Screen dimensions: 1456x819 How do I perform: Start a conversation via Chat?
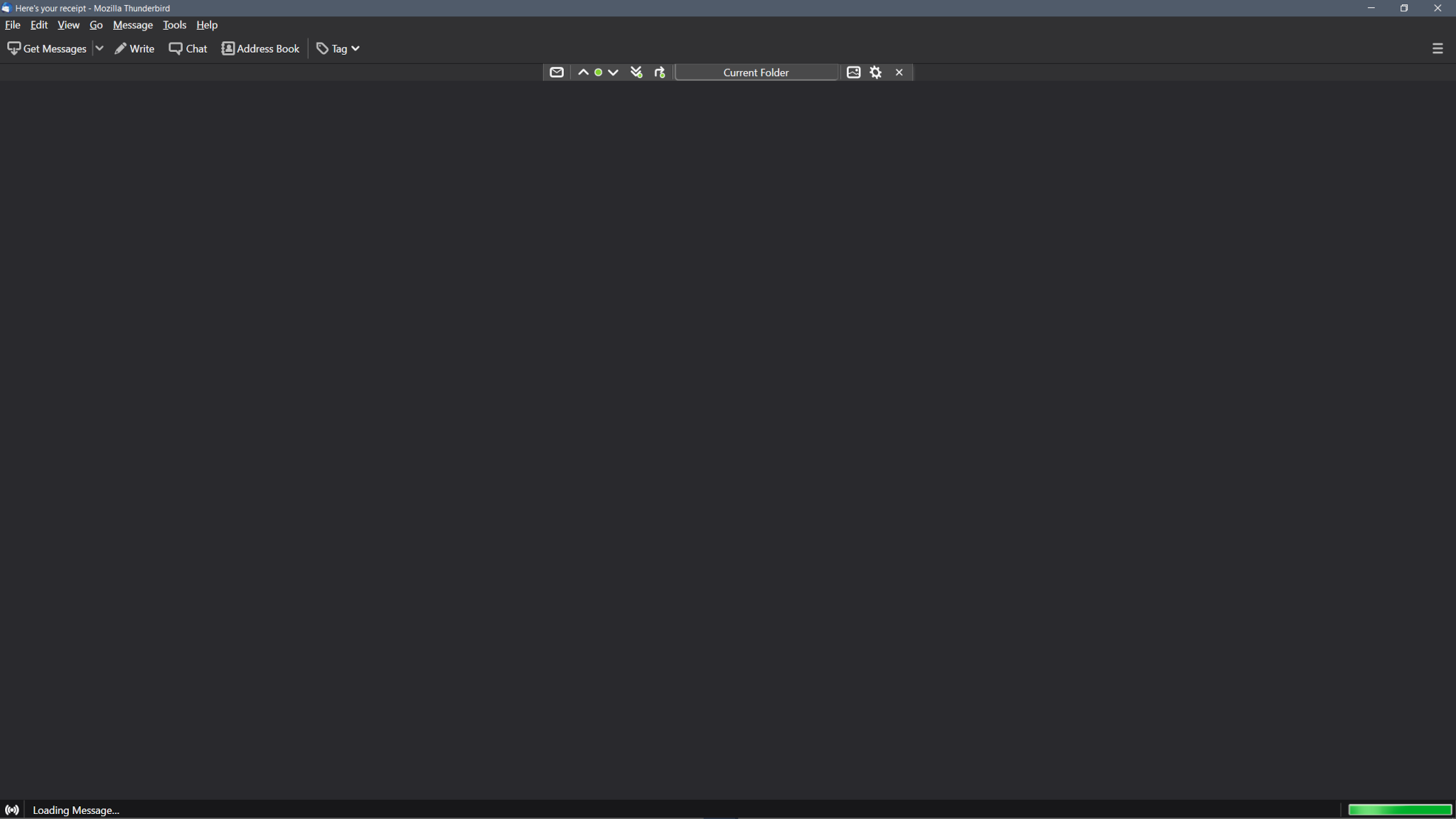pos(187,48)
